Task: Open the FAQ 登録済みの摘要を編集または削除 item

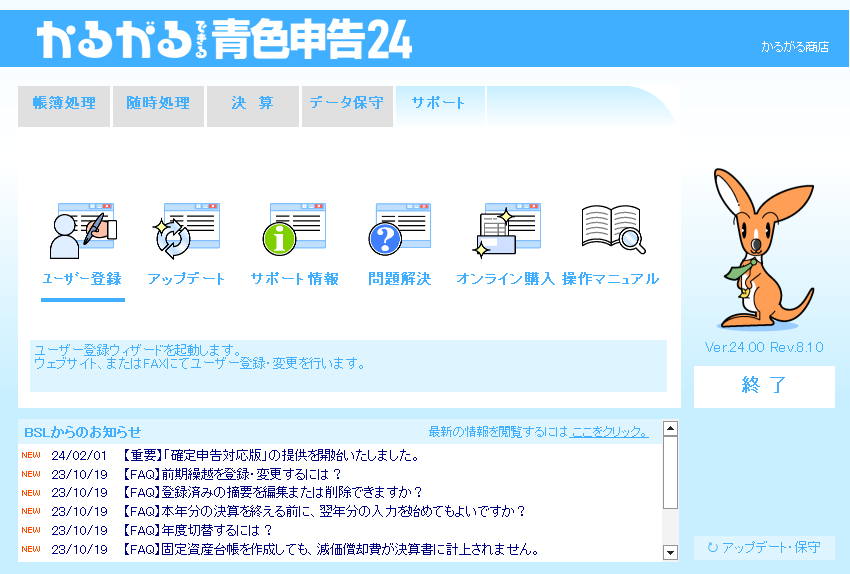Action: pyautogui.click(x=272, y=493)
